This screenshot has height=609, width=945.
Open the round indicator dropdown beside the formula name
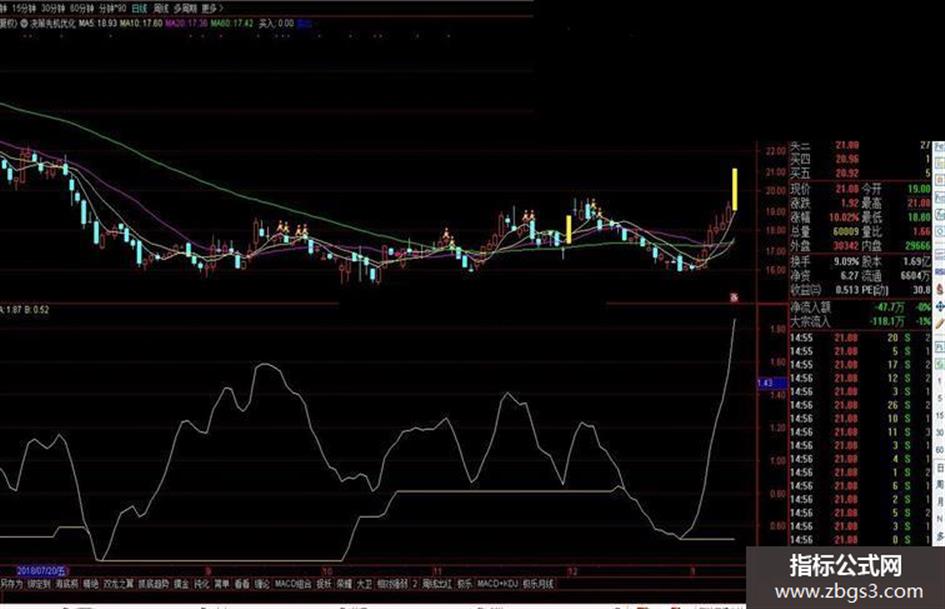click(24, 24)
